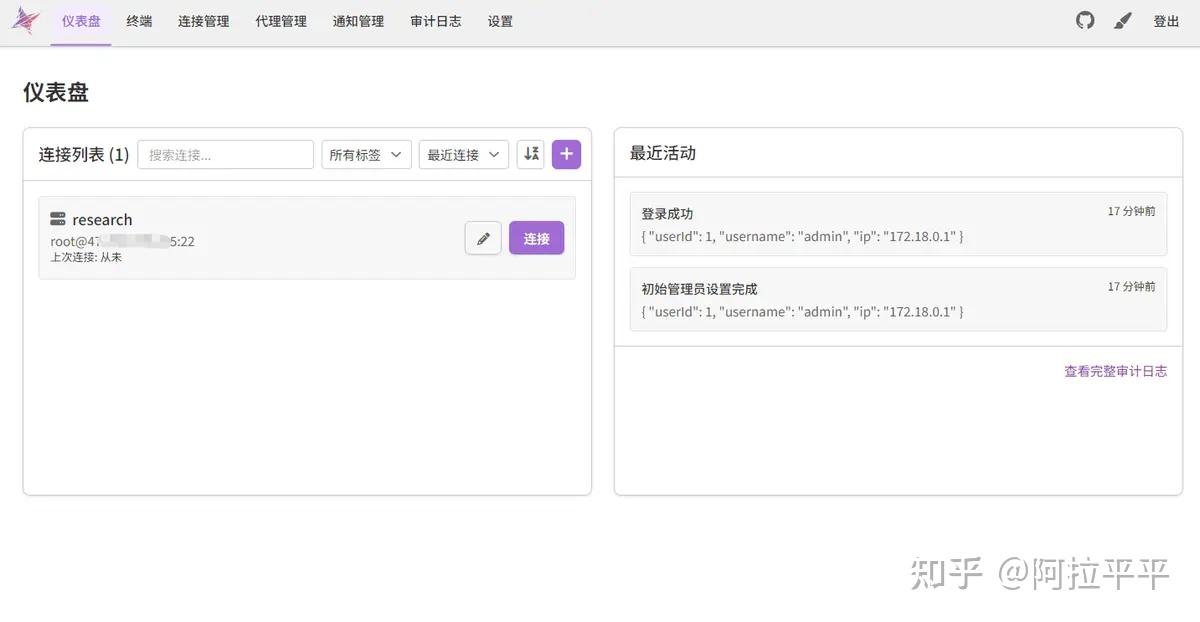Open the 终端 tab
Screen dimensions: 1200x622
point(140,21)
